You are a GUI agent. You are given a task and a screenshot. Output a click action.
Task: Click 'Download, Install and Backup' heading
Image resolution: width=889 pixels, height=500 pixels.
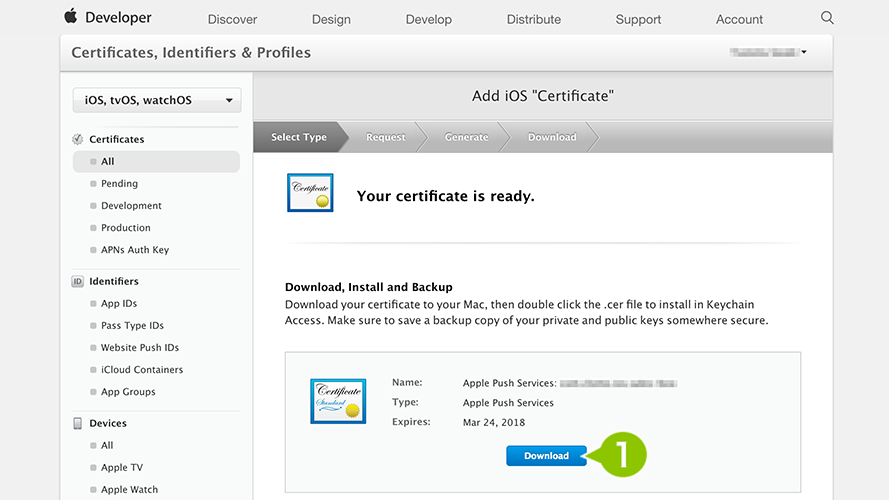coord(369,287)
